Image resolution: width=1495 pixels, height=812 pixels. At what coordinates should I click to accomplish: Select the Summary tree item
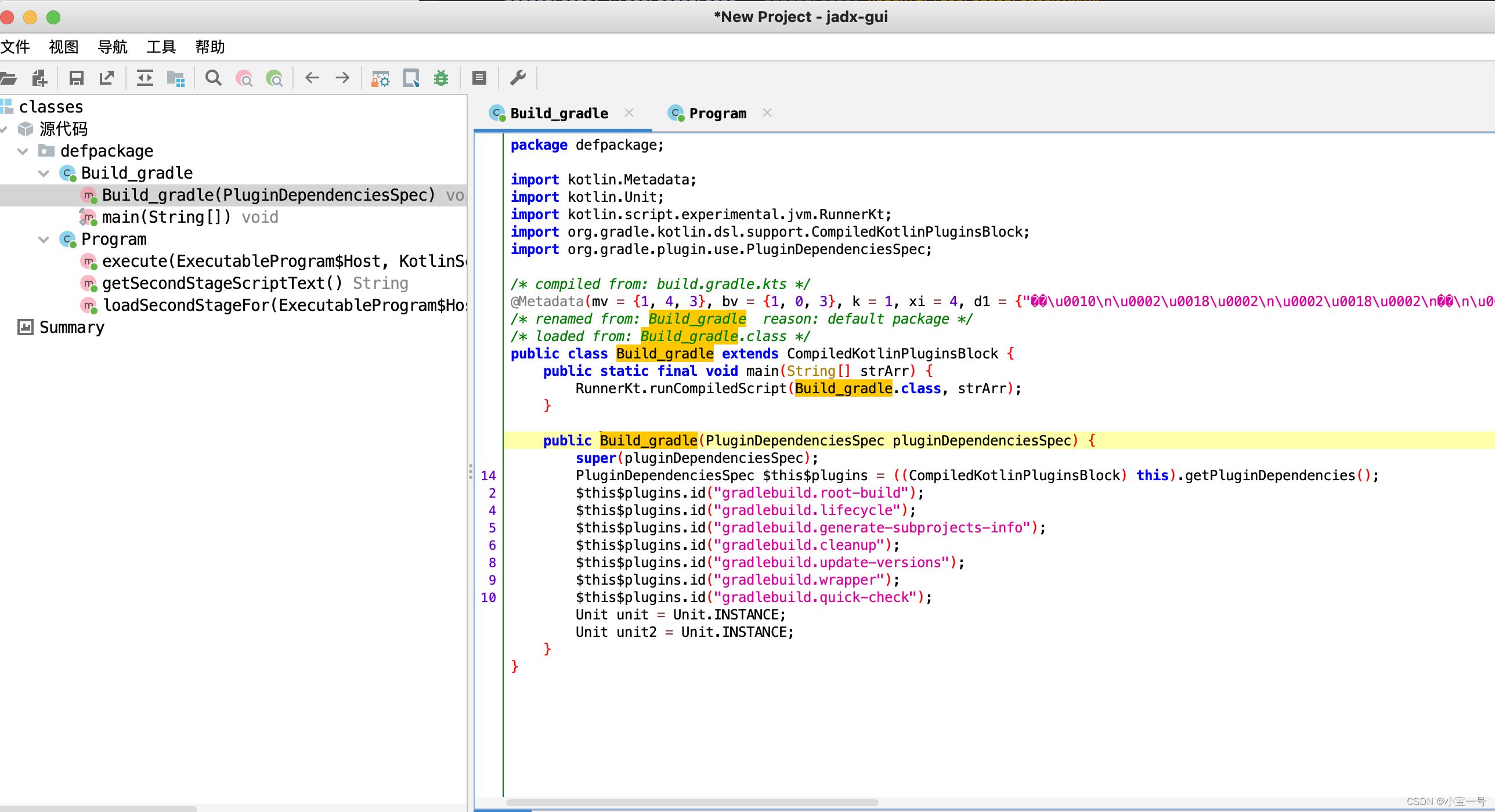(x=71, y=328)
